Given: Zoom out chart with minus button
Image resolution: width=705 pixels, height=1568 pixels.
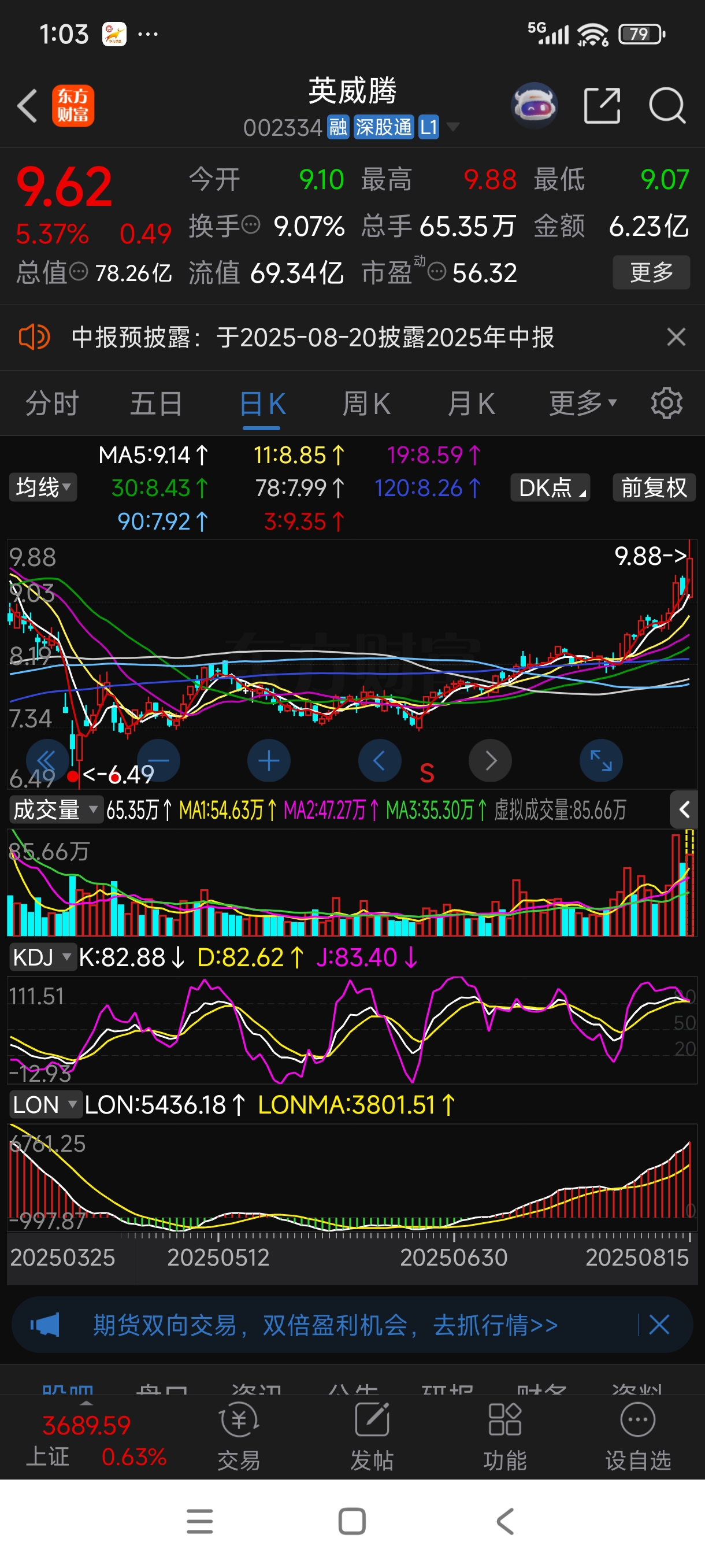Looking at the screenshot, I should tap(159, 760).
